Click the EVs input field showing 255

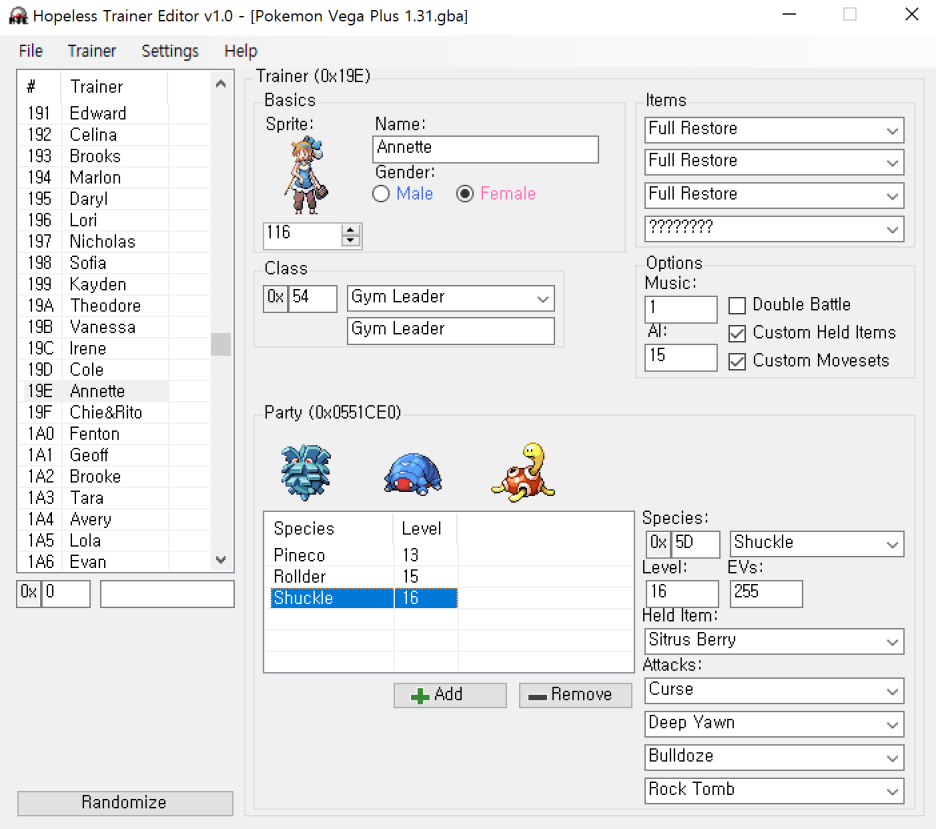[x=766, y=593]
